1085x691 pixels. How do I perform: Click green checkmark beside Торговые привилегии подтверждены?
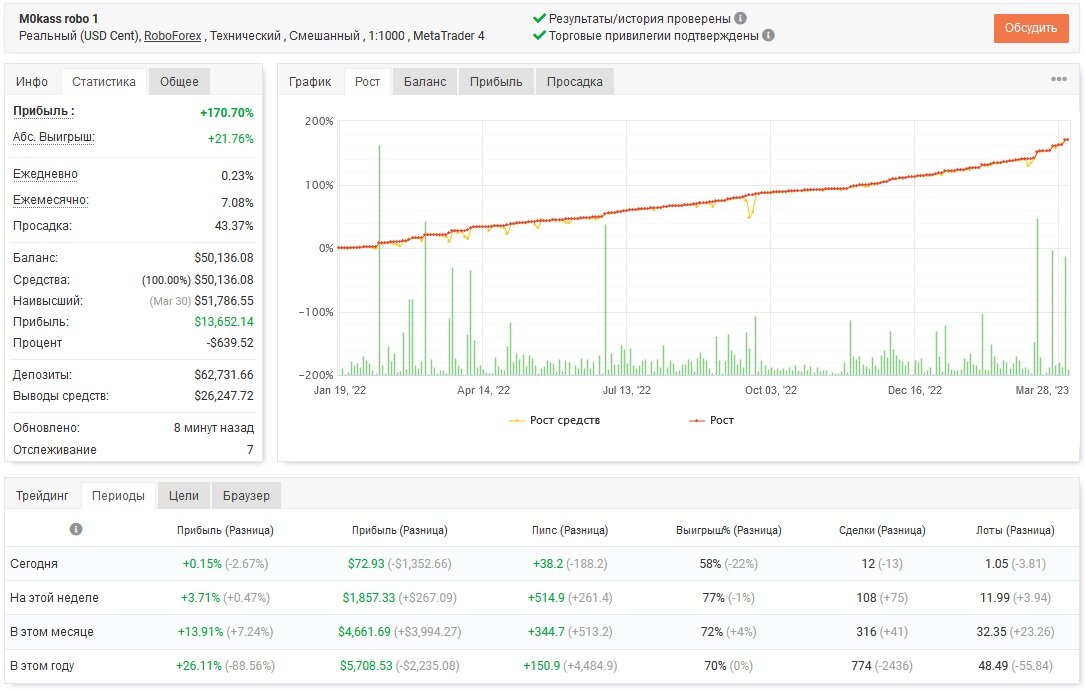(x=539, y=35)
